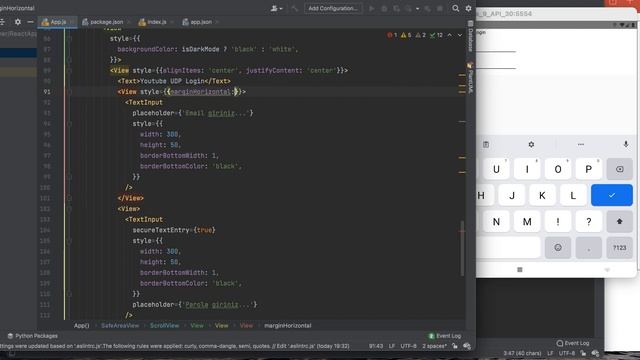Tap the keyboard backspace key

620,169
